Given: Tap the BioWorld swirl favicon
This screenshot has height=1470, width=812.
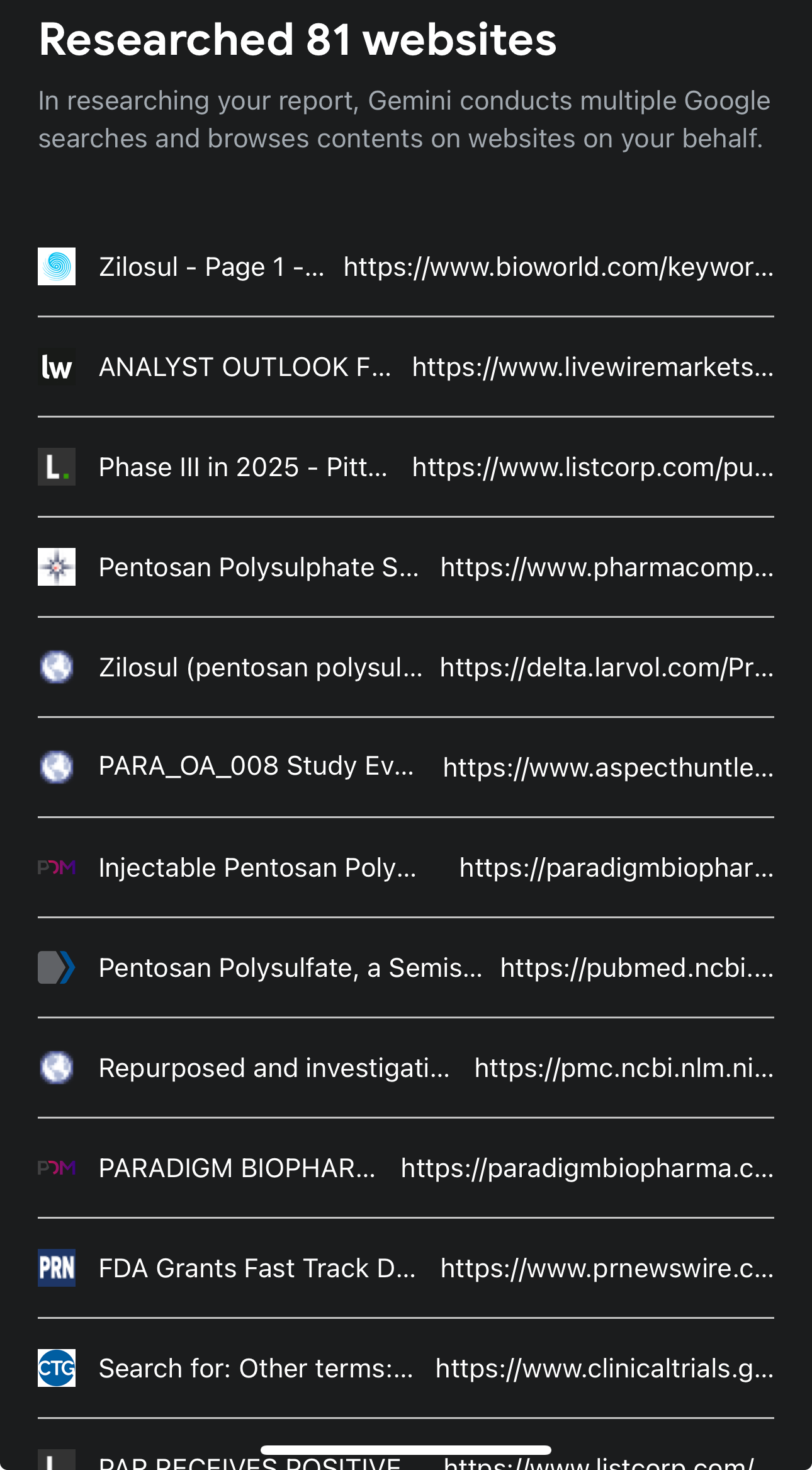Looking at the screenshot, I should (x=57, y=266).
